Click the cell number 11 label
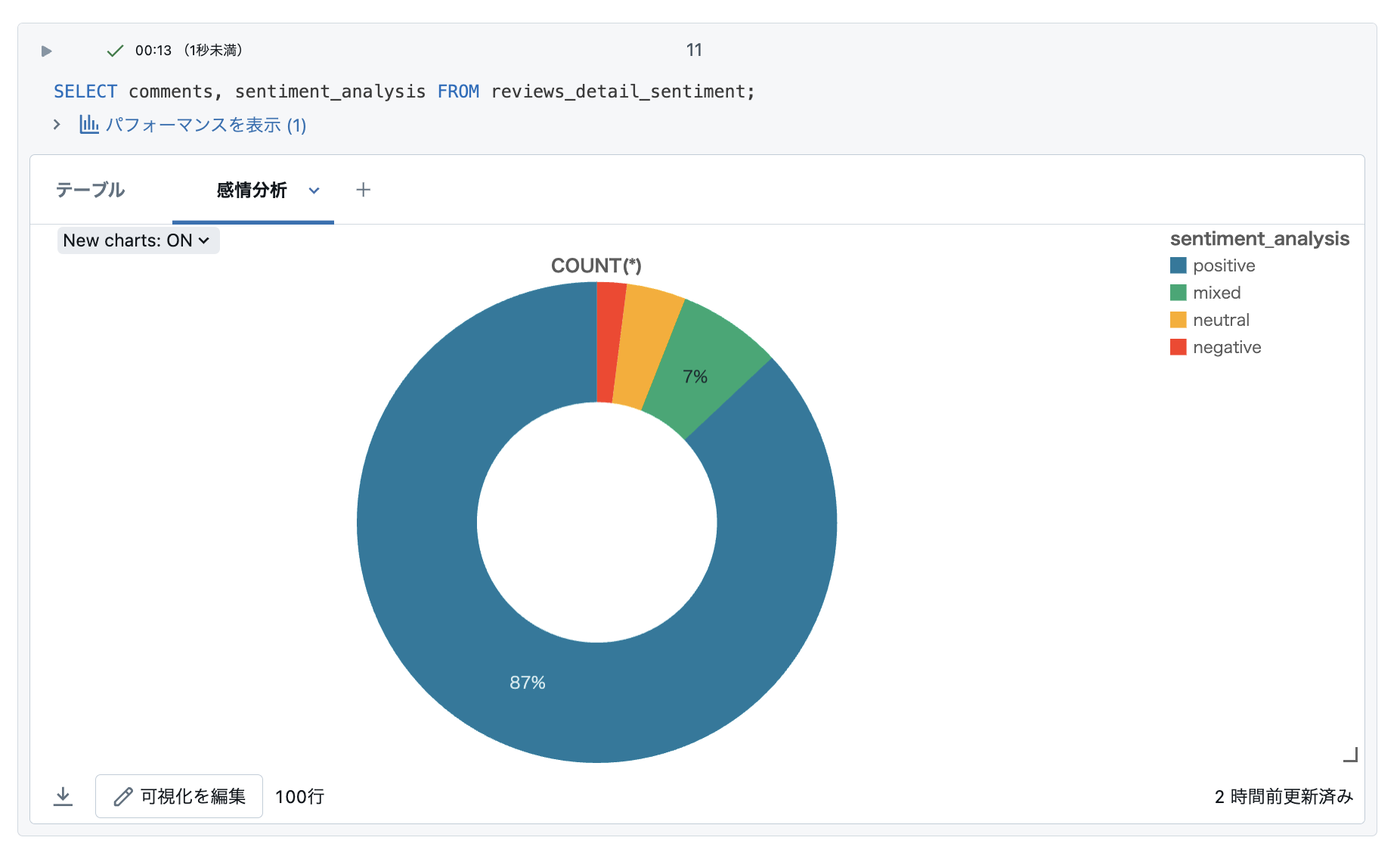 (x=695, y=50)
